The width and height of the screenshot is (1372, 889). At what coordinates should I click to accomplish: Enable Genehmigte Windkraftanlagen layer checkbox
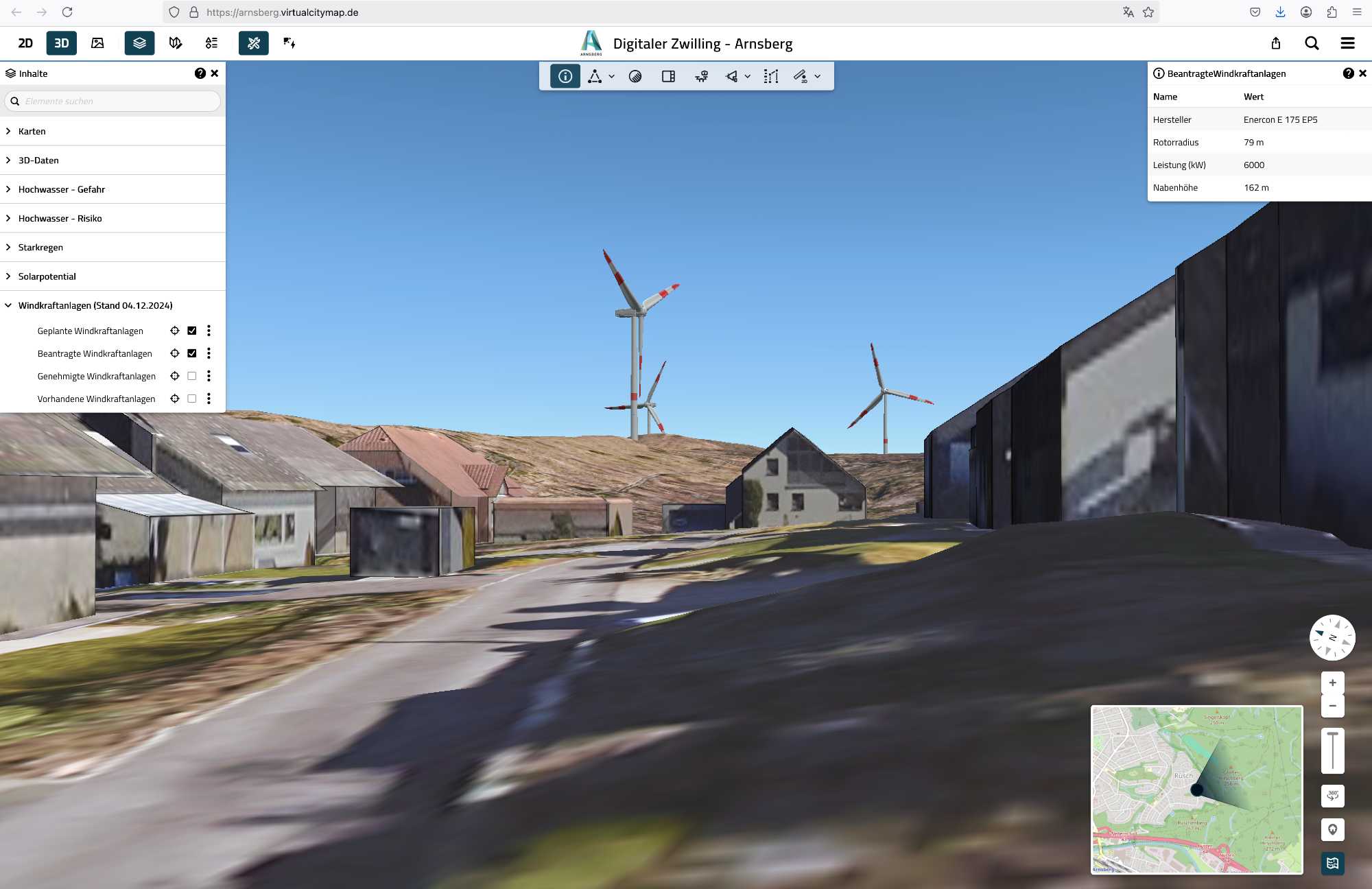tap(192, 376)
